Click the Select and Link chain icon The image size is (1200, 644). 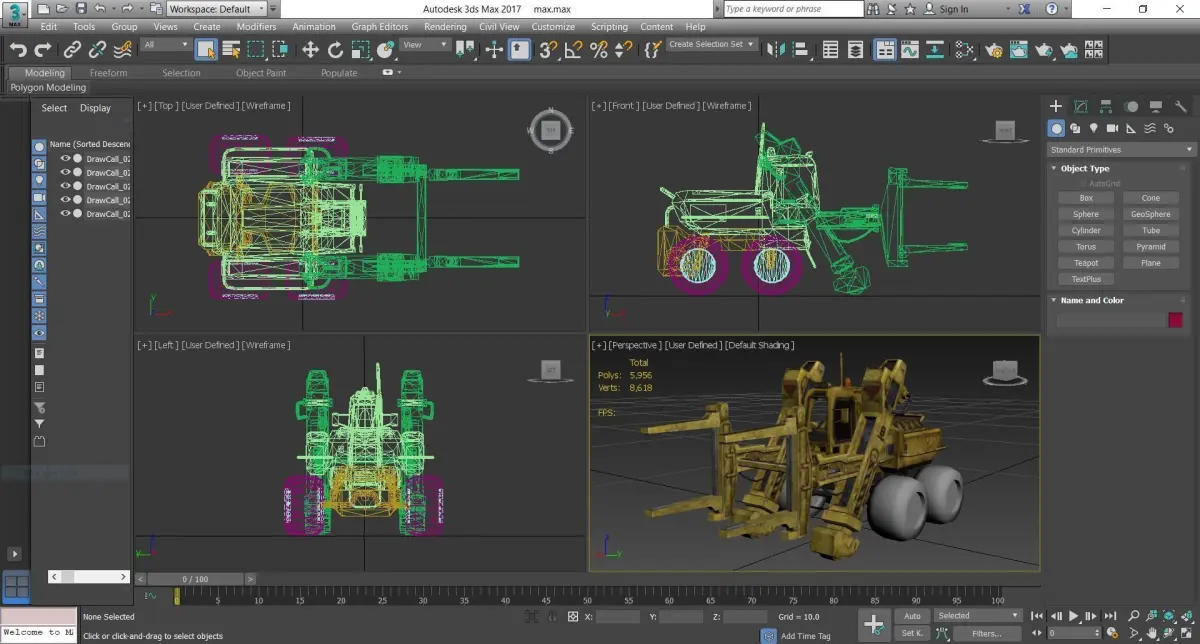click(72, 49)
